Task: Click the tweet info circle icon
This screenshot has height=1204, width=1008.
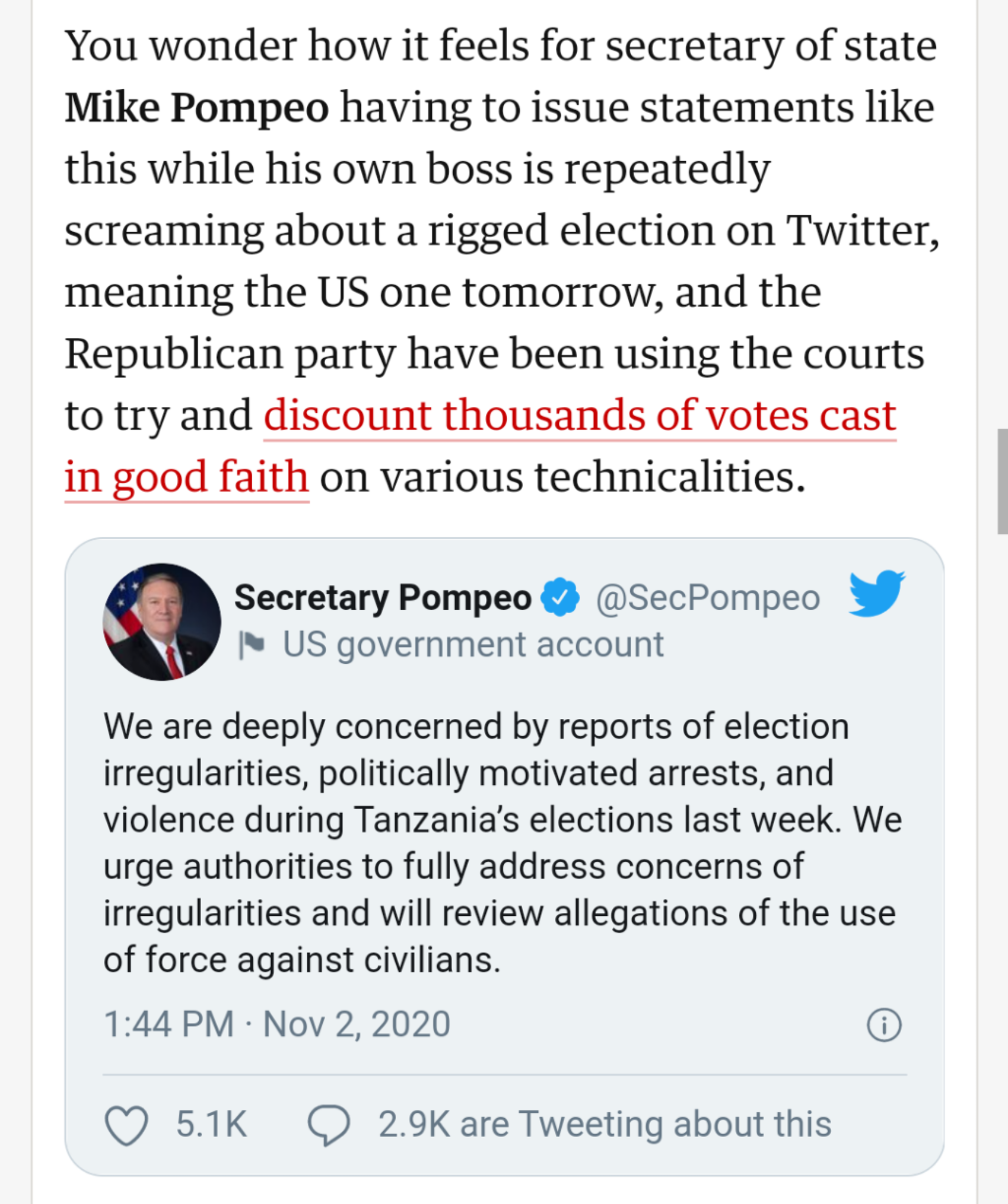Action: point(883,1025)
